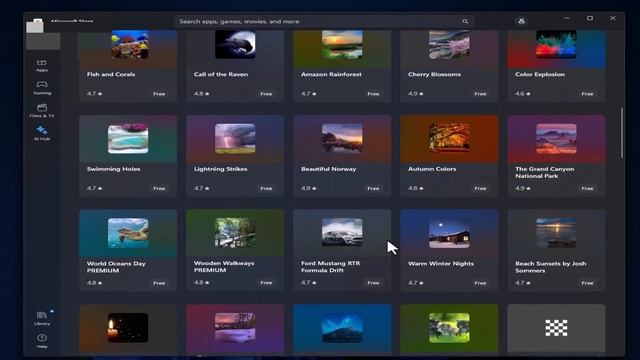Click Free on Beautiful Norway
Image resolution: width=640 pixels, height=360 pixels.
(373, 189)
